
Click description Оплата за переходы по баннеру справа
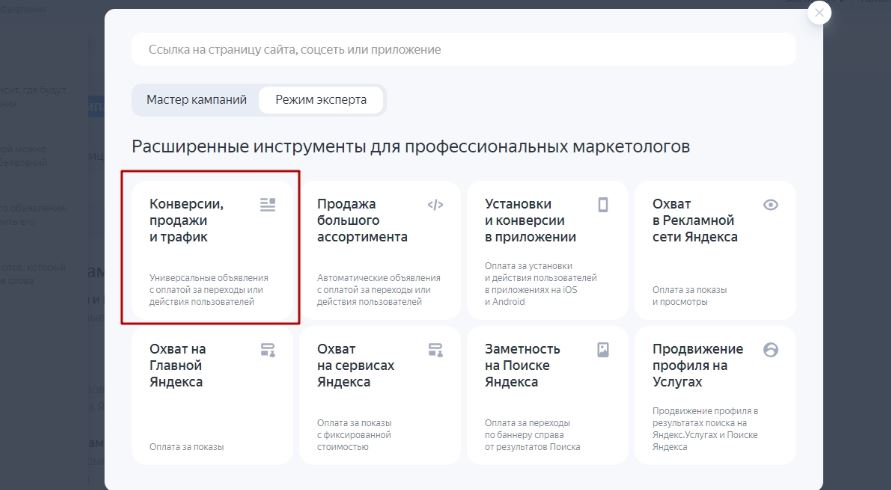click(x=532, y=435)
